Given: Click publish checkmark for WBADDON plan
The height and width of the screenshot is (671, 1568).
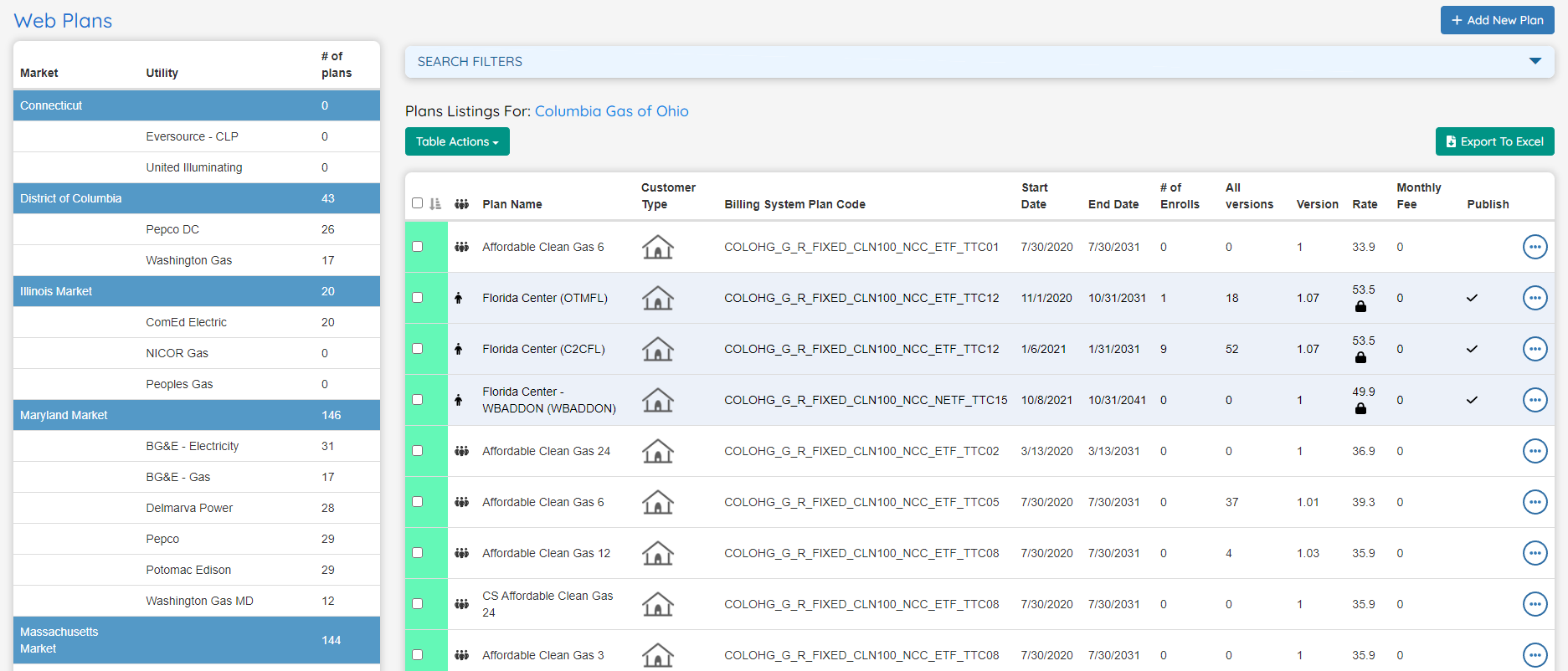Looking at the screenshot, I should (1472, 400).
